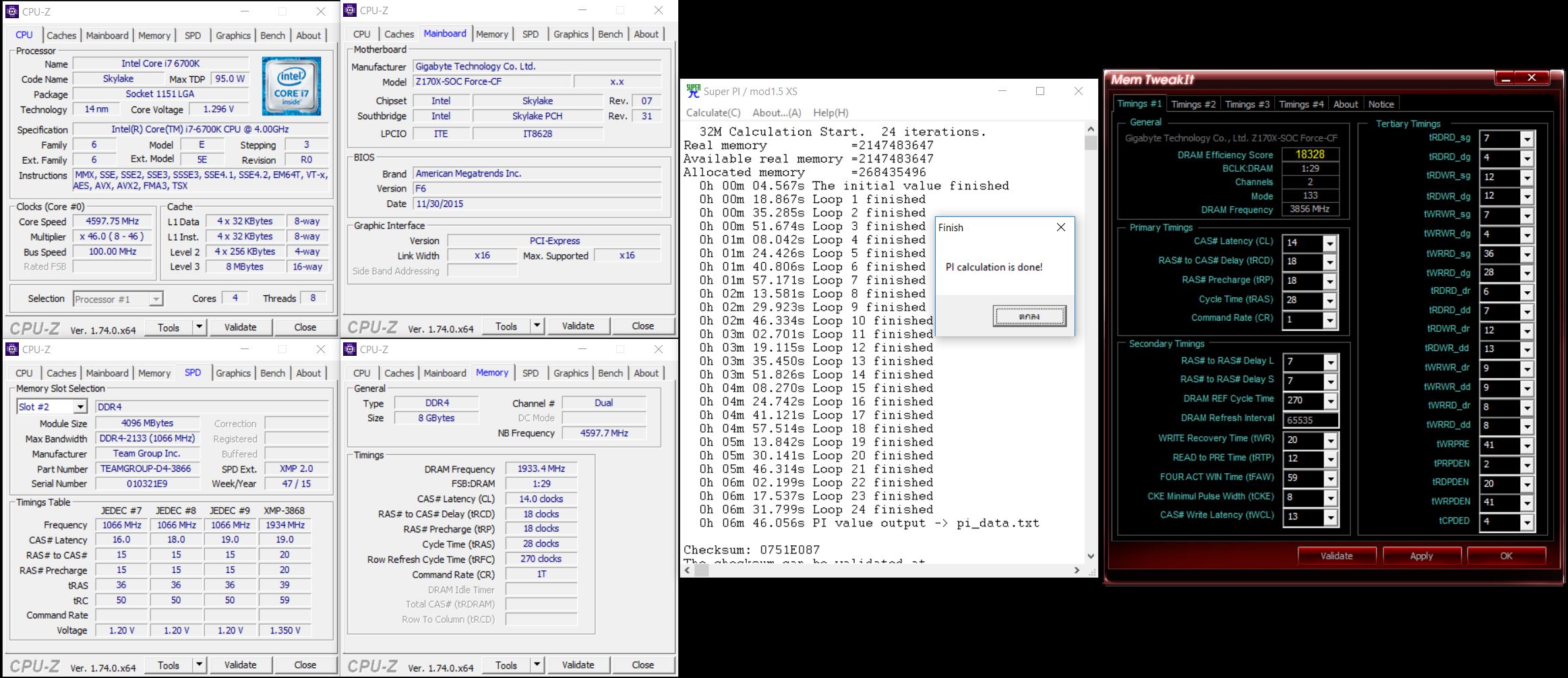Image resolution: width=1568 pixels, height=678 pixels.
Task: Click the Super PI vertical scrollbar up arrow
Action: 1091,129
